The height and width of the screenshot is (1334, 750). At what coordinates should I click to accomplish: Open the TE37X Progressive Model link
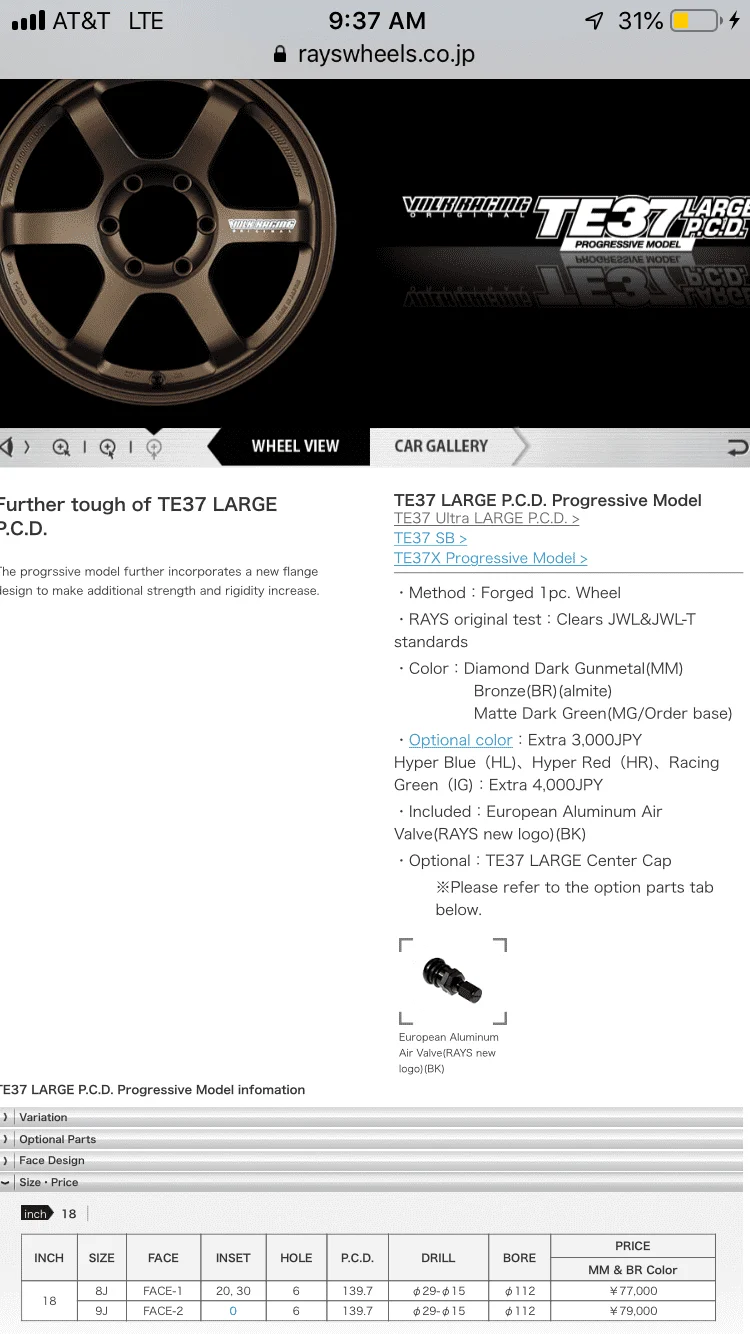click(491, 558)
